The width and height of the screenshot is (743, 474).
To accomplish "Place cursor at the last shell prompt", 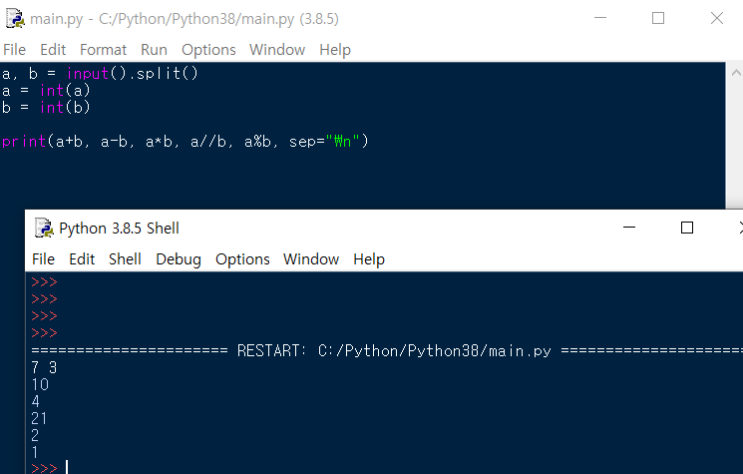I will pyautogui.click(x=67, y=467).
